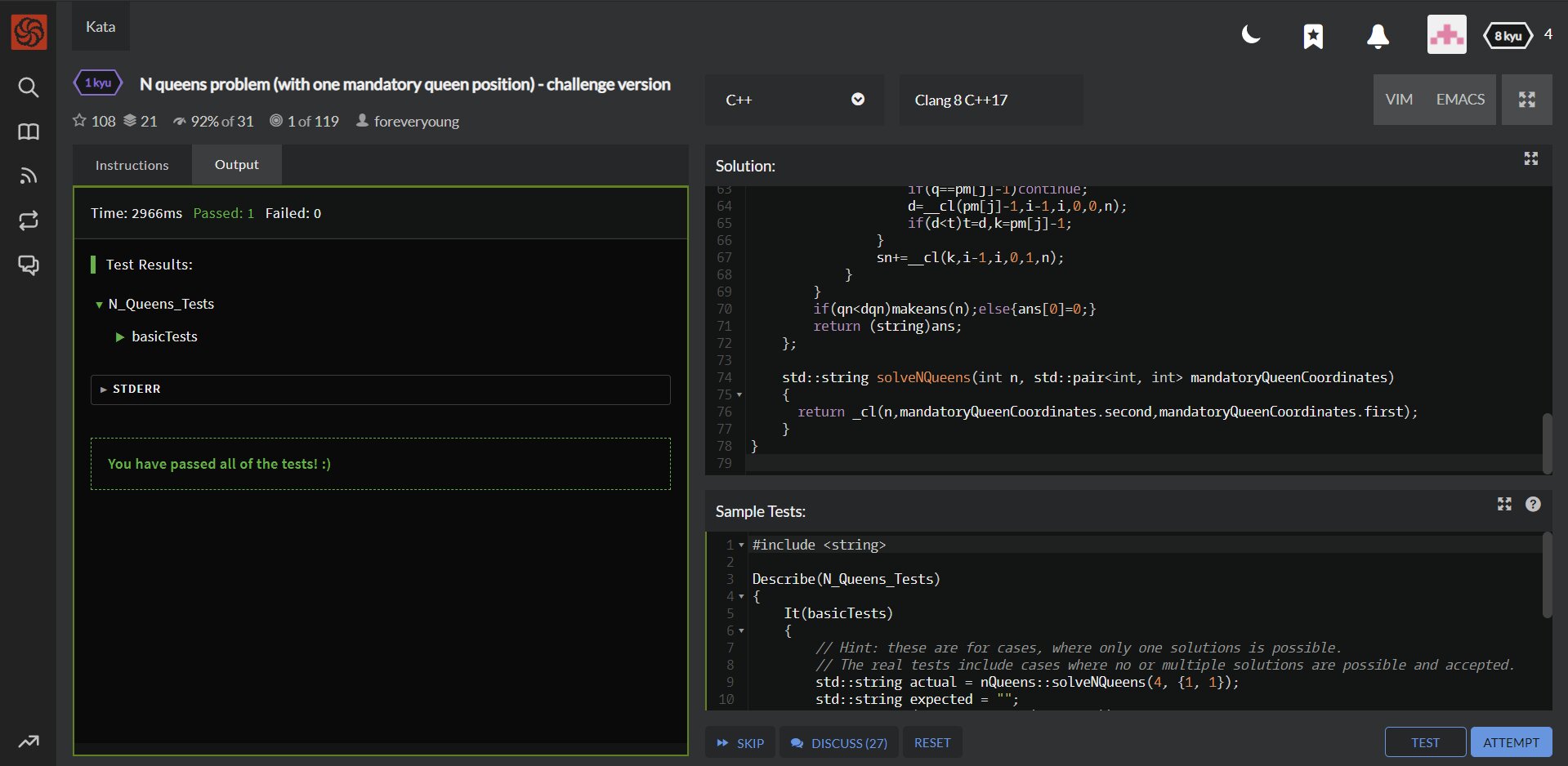Expand the STDERR section
The height and width of the screenshot is (766, 1568).
(381, 390)
